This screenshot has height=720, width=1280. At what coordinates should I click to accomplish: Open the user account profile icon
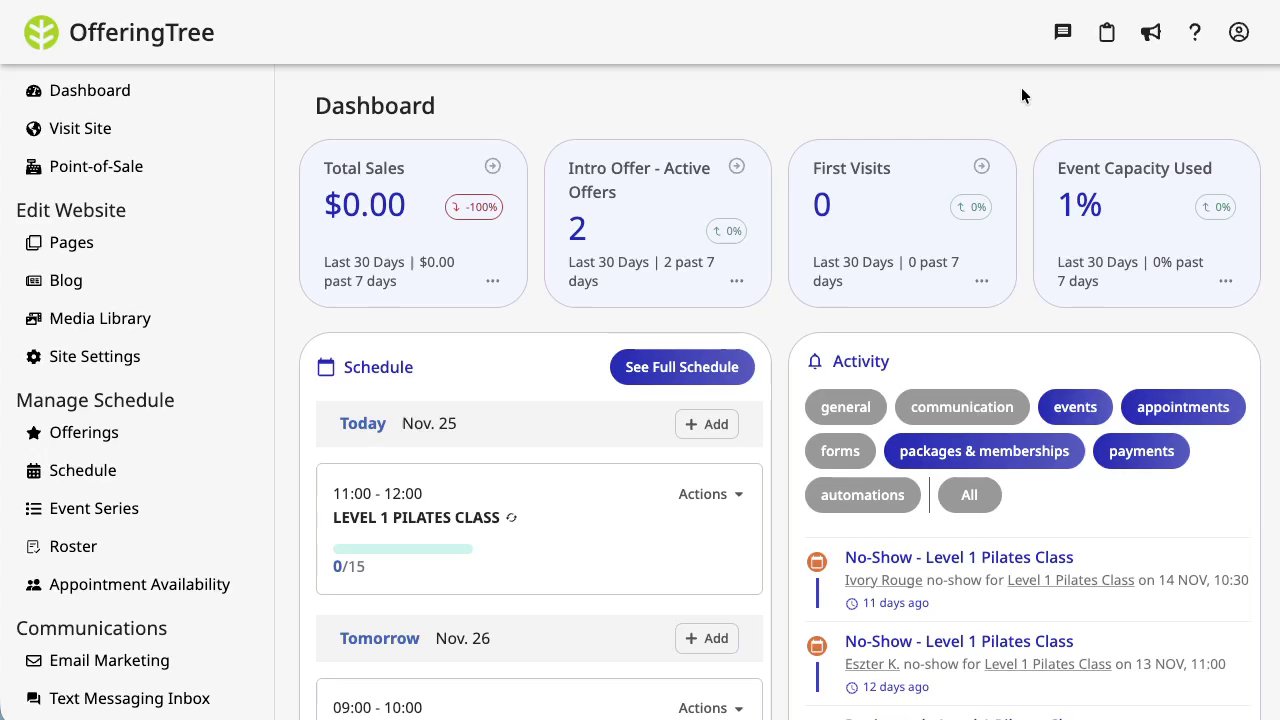pyautogui.click(x=1239, y=32)
